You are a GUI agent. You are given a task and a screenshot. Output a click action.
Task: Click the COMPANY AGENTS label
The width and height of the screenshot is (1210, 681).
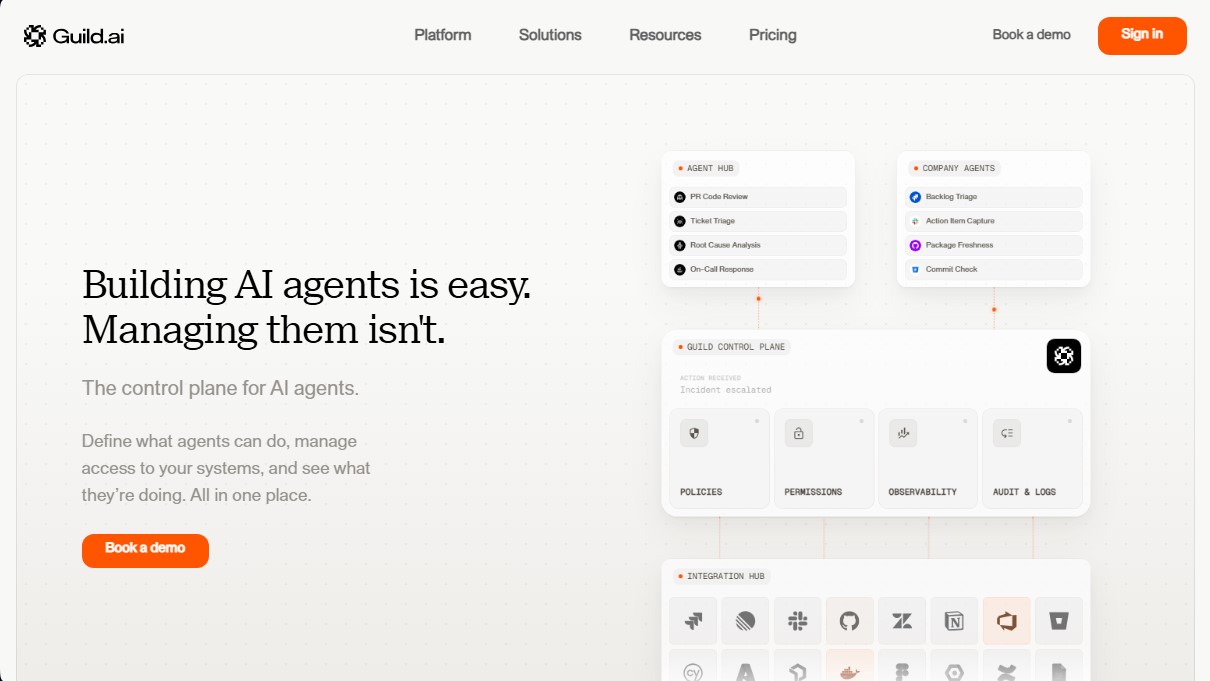tap(955, 168)
